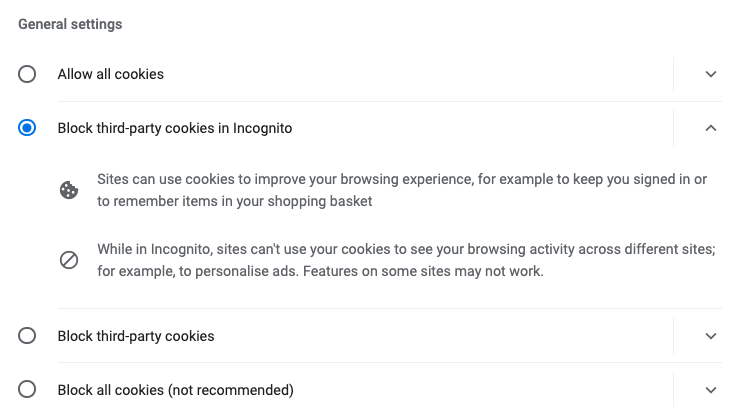Click the 'Block third-party cookies' option label
Viewport: 739px width, 409px height.
tap(136, 336)
